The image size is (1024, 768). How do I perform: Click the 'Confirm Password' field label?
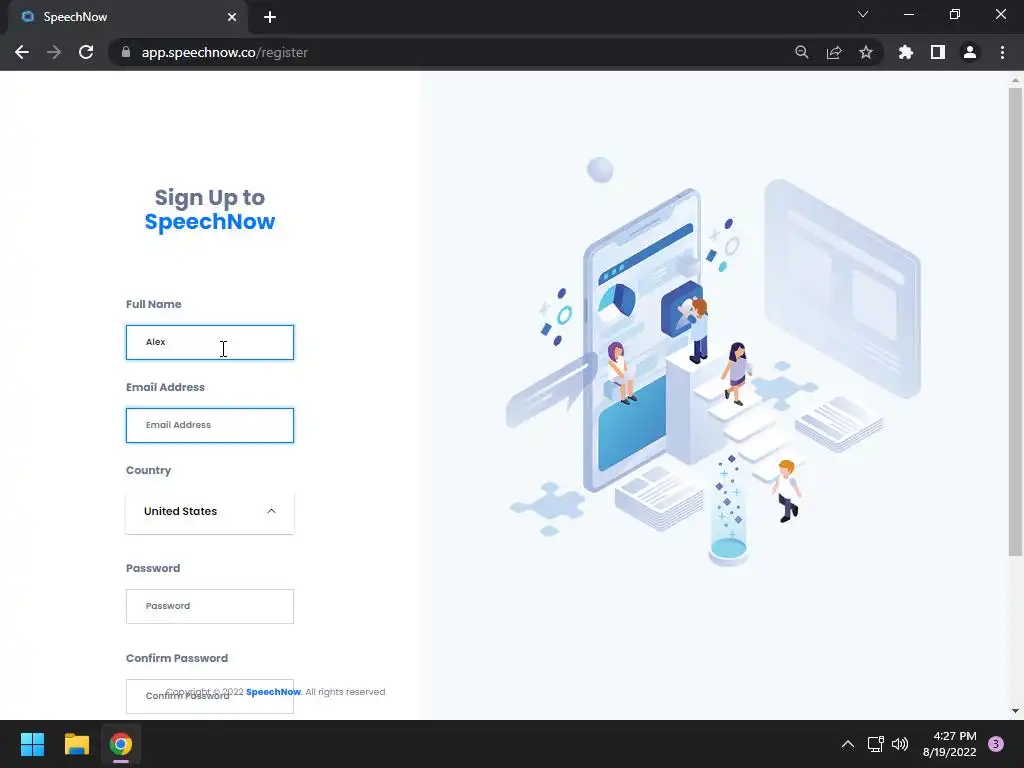177,658
